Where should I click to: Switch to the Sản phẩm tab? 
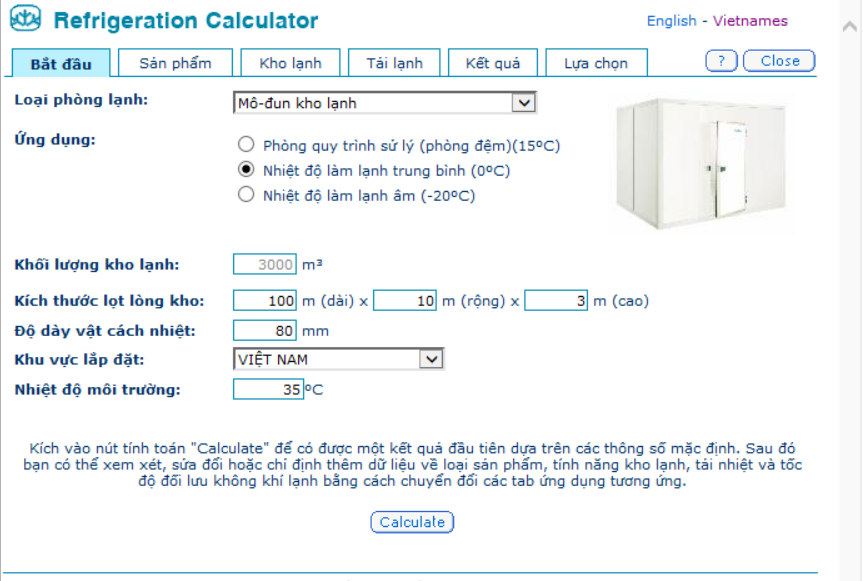pyautogui.click(x=175, y=63)
